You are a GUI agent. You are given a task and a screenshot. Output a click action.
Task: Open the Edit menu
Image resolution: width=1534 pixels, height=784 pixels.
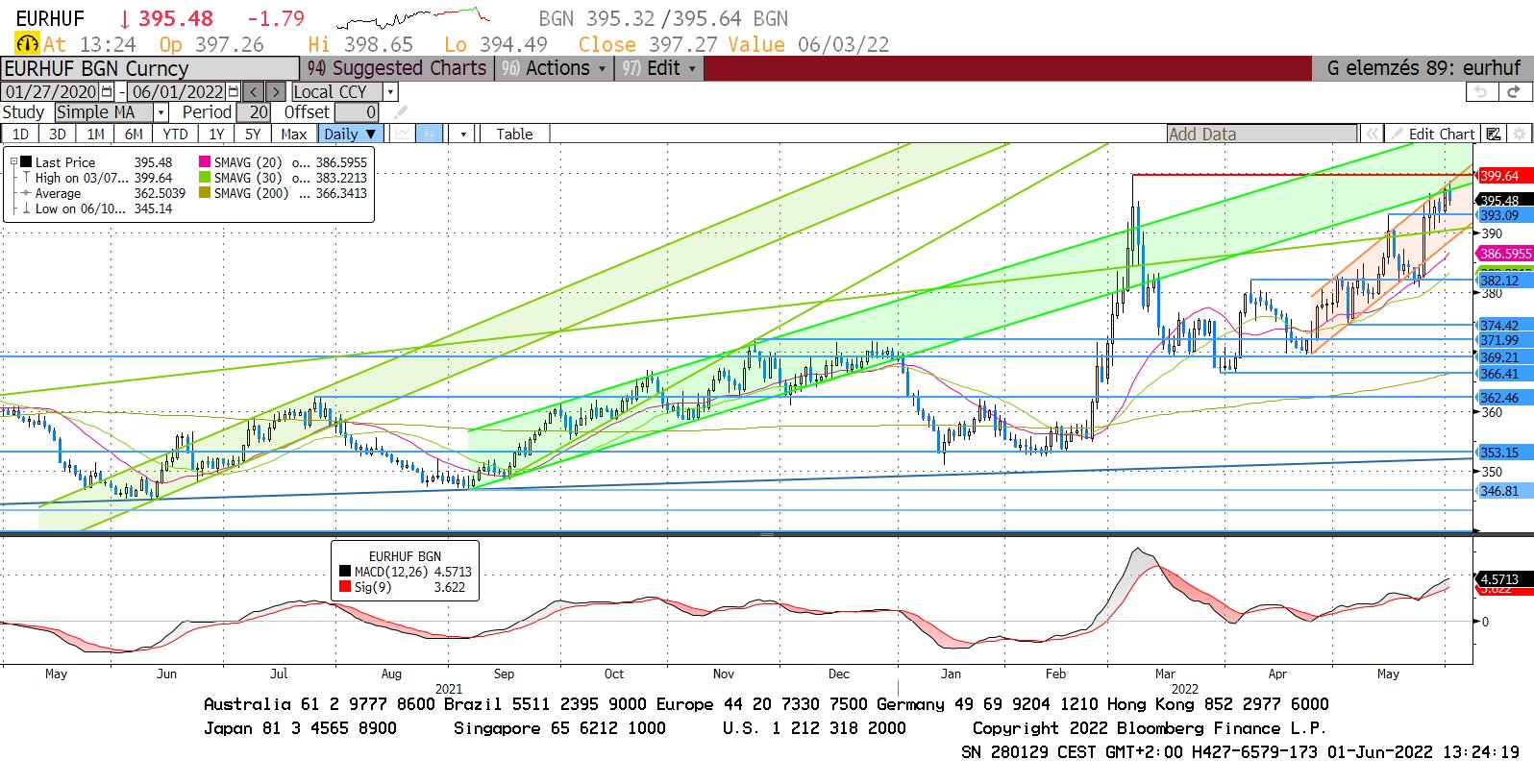(x=659, y=68)
